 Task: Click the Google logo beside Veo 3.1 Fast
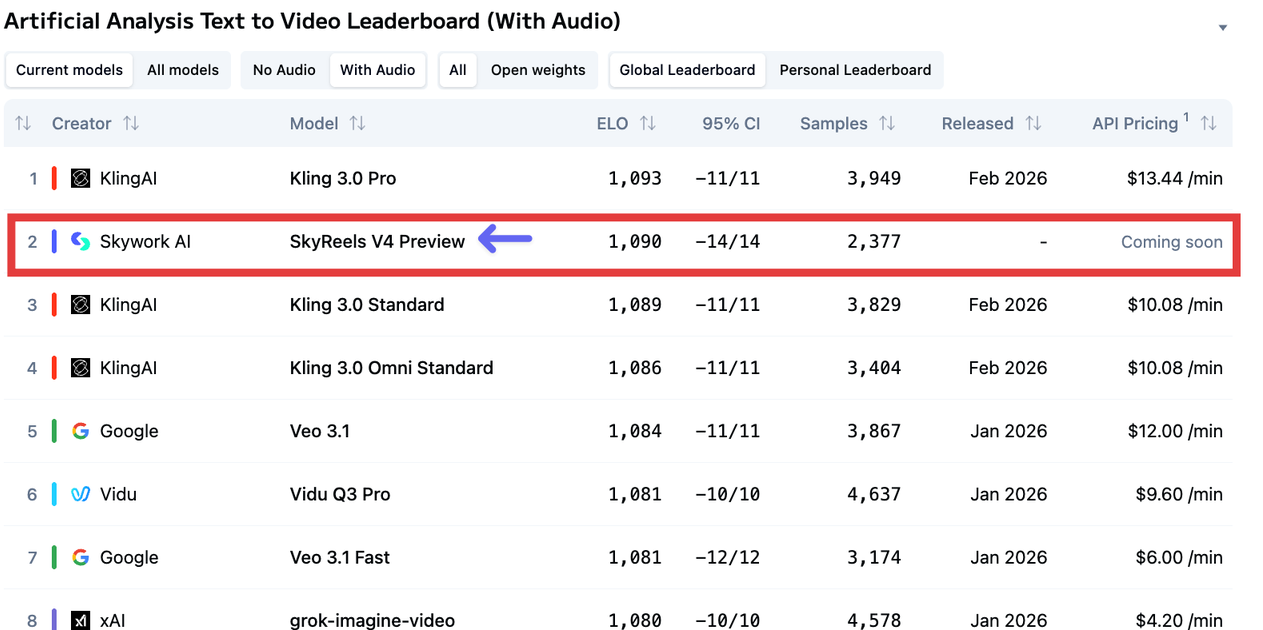pyautogui.click(x=81, y=557)
